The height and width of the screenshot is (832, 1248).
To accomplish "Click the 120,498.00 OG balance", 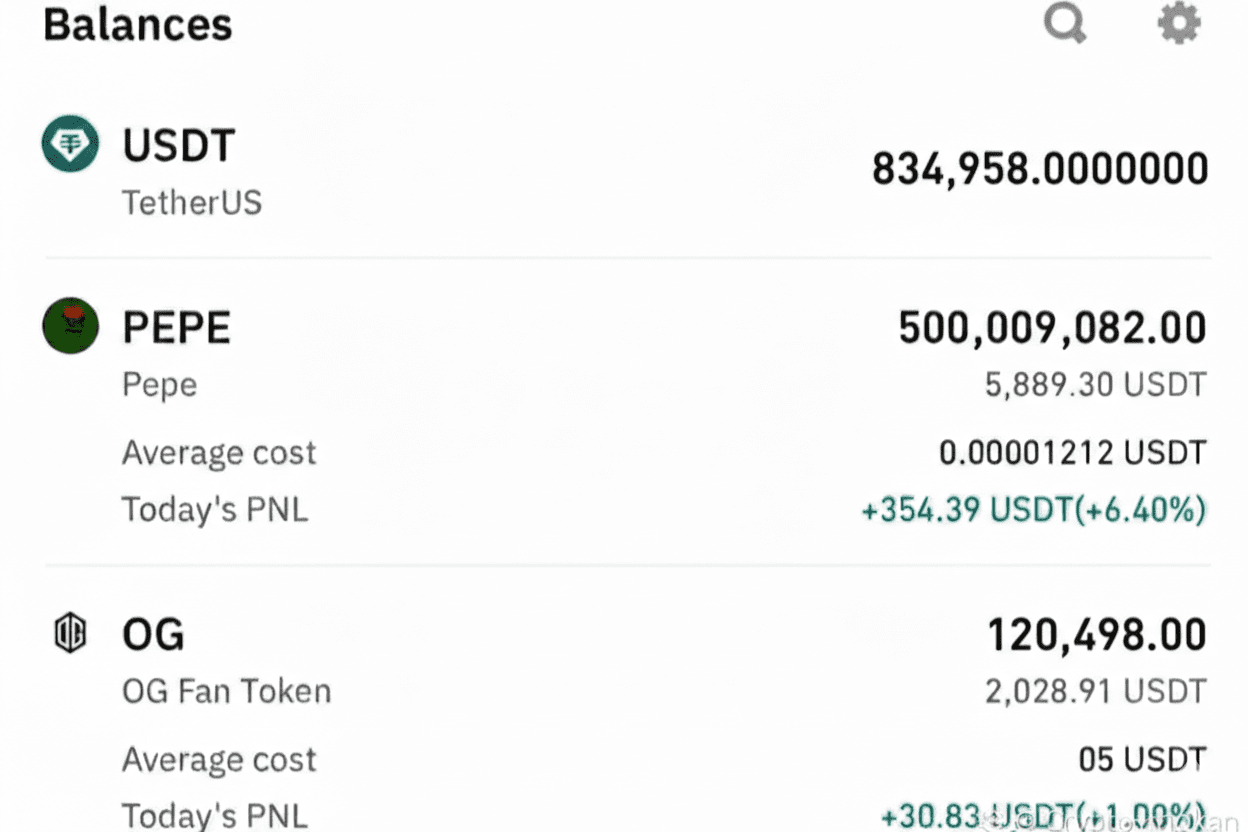I will pyautogui.click(x=1096, y=635).
